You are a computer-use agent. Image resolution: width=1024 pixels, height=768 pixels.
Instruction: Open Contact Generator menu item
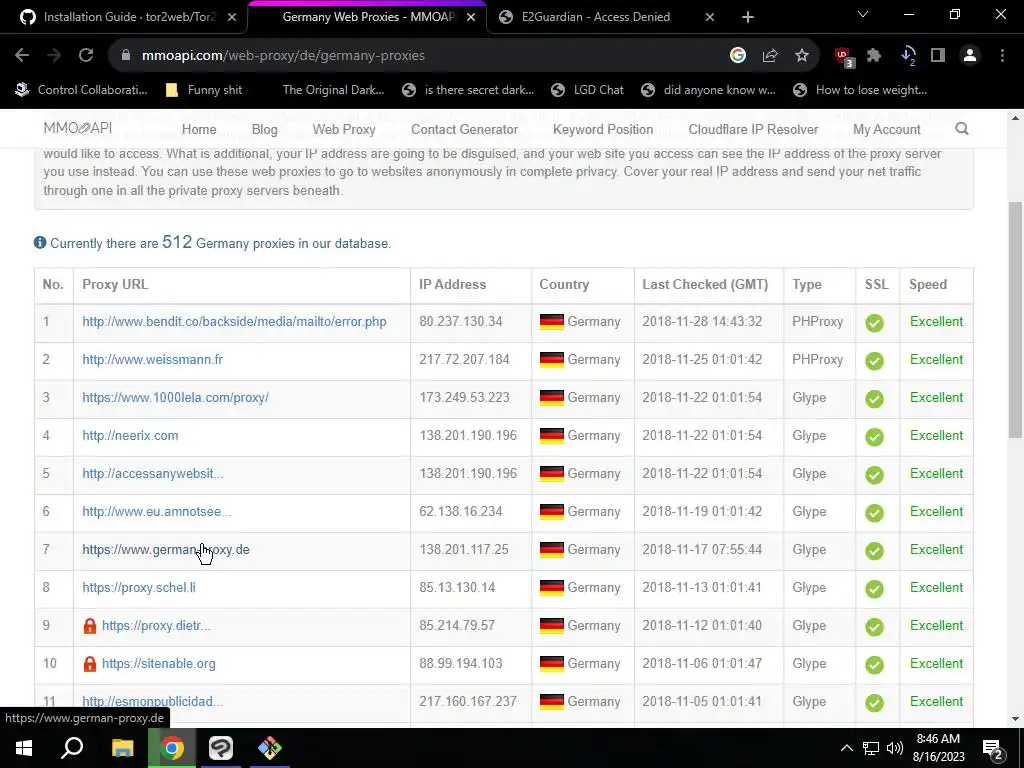point(464,129)
